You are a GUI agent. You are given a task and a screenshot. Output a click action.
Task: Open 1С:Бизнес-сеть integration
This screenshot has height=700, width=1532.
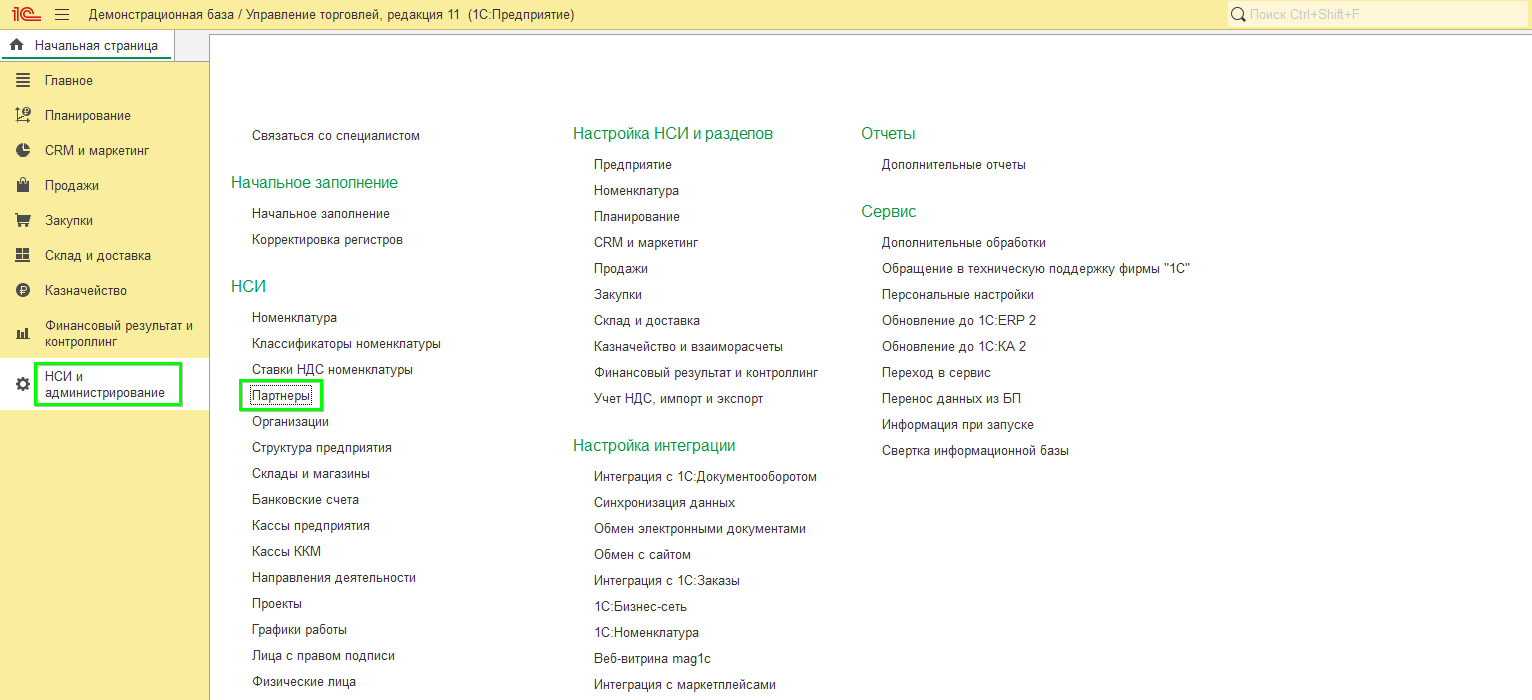pyautogui.click(x=640, y=606)
